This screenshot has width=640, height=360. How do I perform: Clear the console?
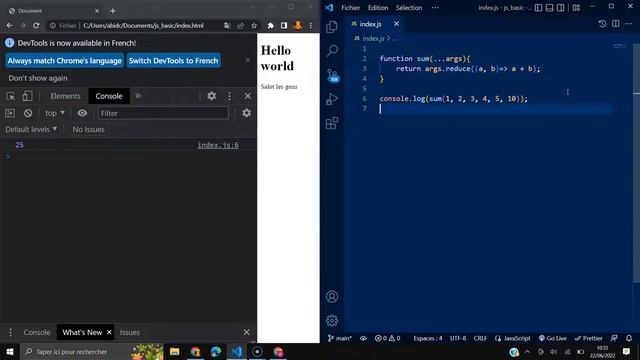coord(28,113)
